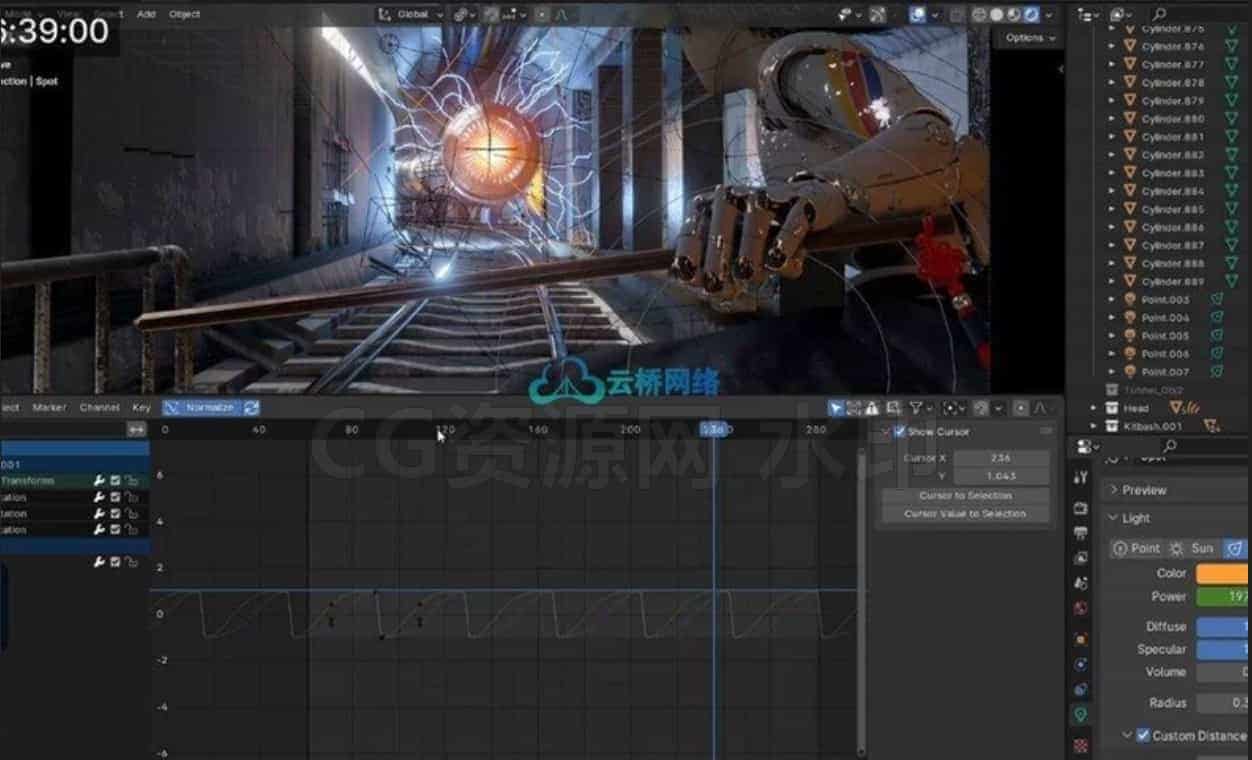
Task: Select Point light type
Action: coord(1137,549)
